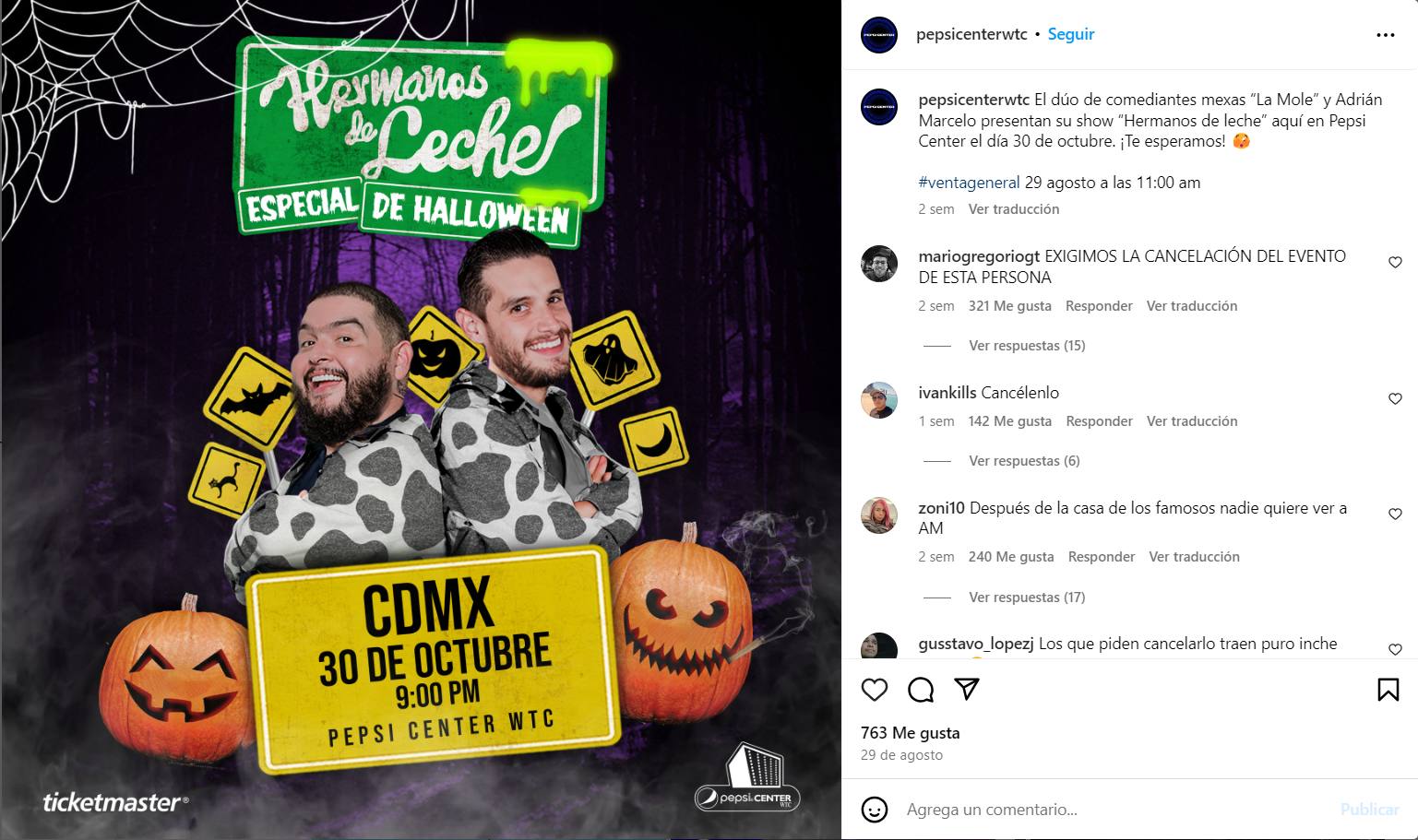This screenshot has height=840, width=1418.
Task: Click pepsicenterwtc profile avatar in header
Action: [879, 35]
